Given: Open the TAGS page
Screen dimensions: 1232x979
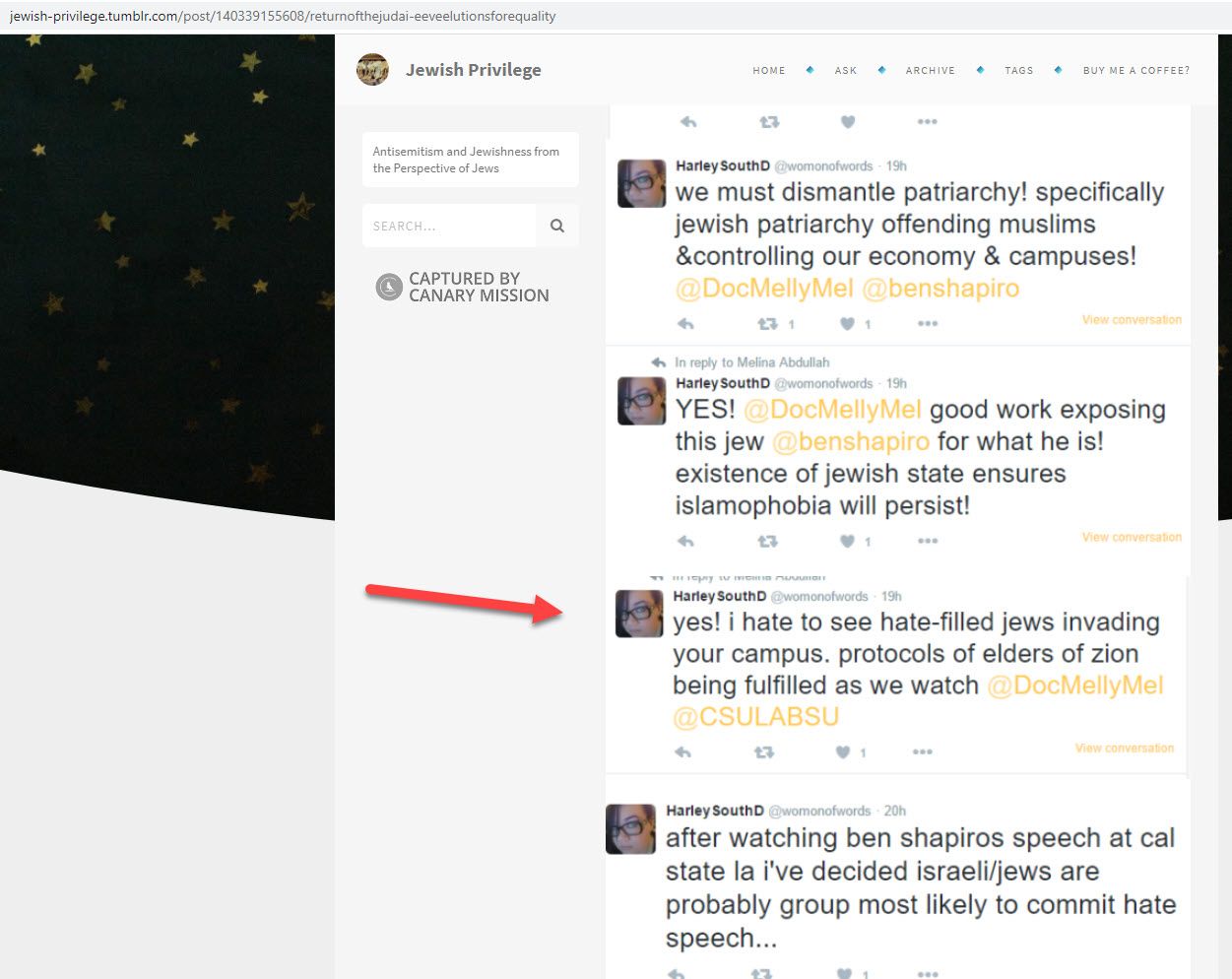Looking at the screenshot, I should click(x=1019, y=70).
